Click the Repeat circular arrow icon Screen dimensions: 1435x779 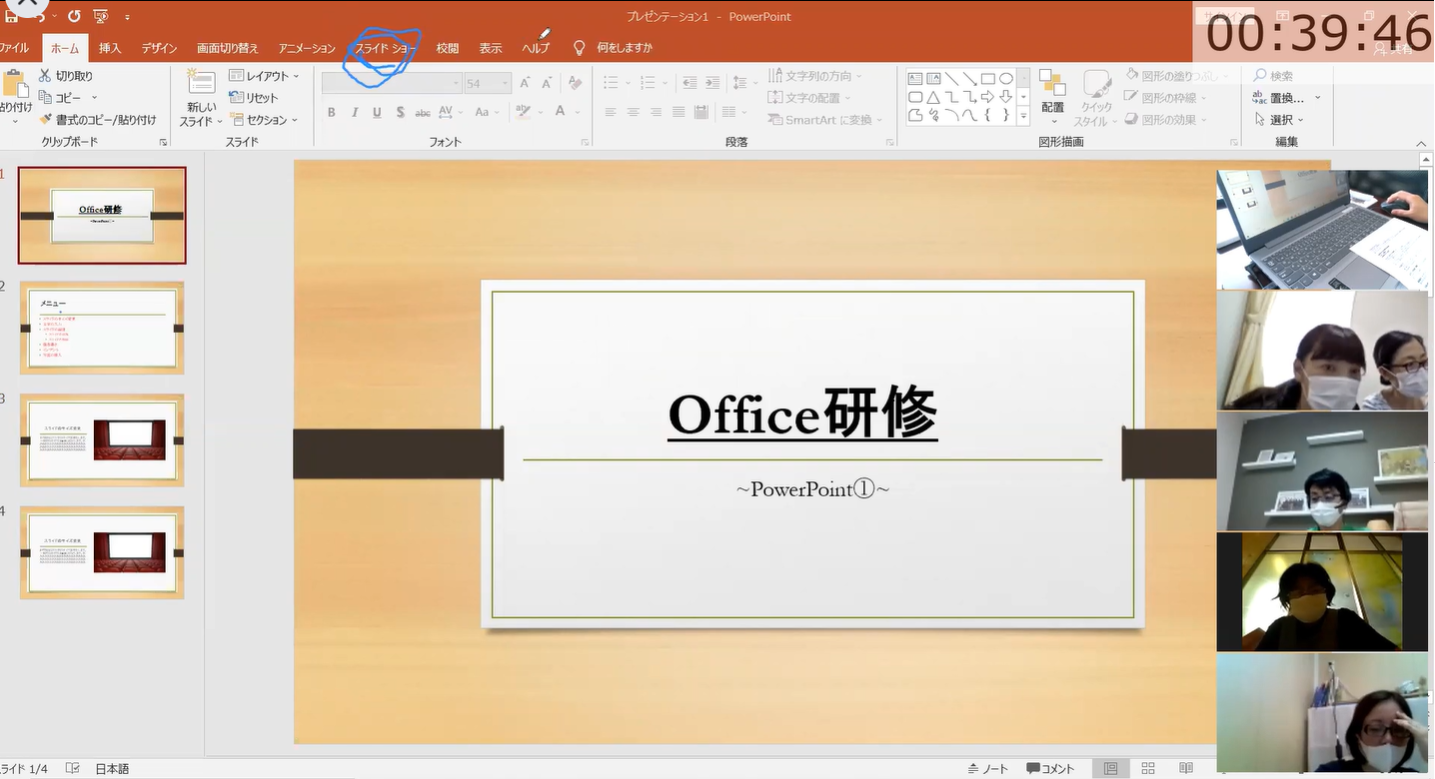[x=74, y=16]
